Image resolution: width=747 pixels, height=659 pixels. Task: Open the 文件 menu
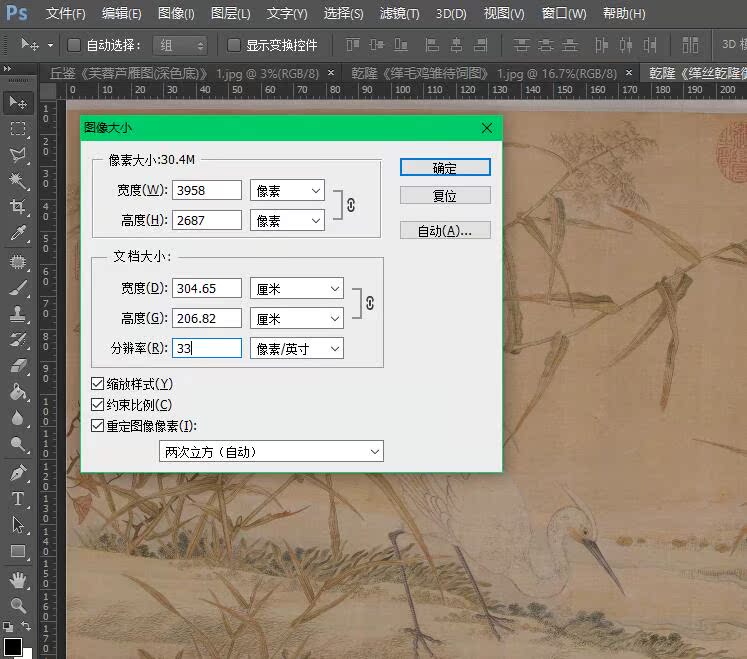65,13
